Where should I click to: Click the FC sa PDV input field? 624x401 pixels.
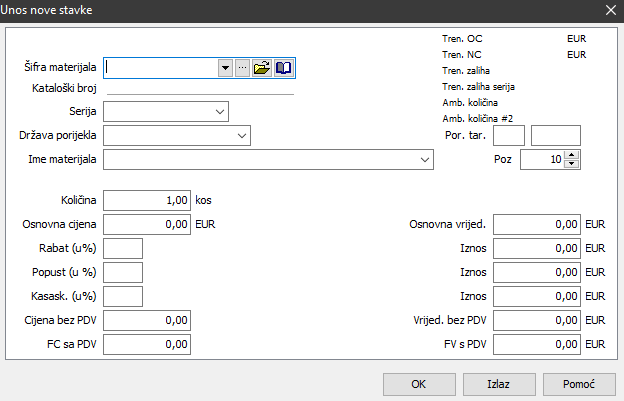pyautogui.click(x=147, y=344)
